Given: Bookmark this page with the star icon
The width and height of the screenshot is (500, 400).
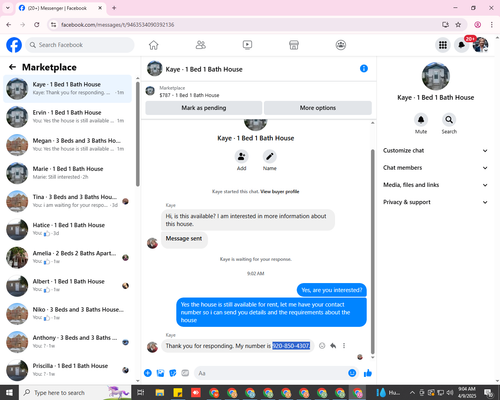Looking at the screenshot, I should click(x=458, y=25).
